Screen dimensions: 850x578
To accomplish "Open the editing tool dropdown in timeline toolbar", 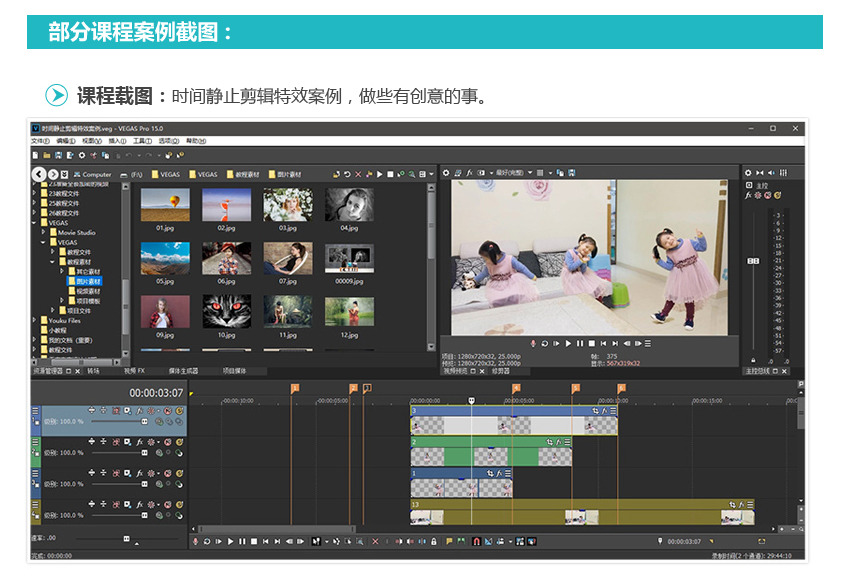I will point(327,541).
